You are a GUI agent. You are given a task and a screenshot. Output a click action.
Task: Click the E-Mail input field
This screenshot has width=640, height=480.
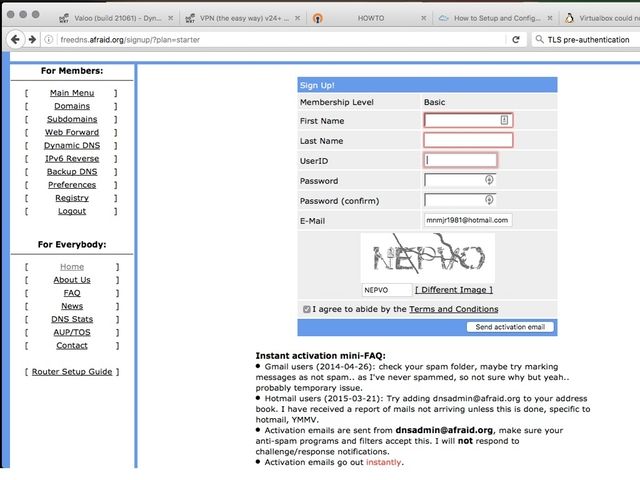[468, 220]
